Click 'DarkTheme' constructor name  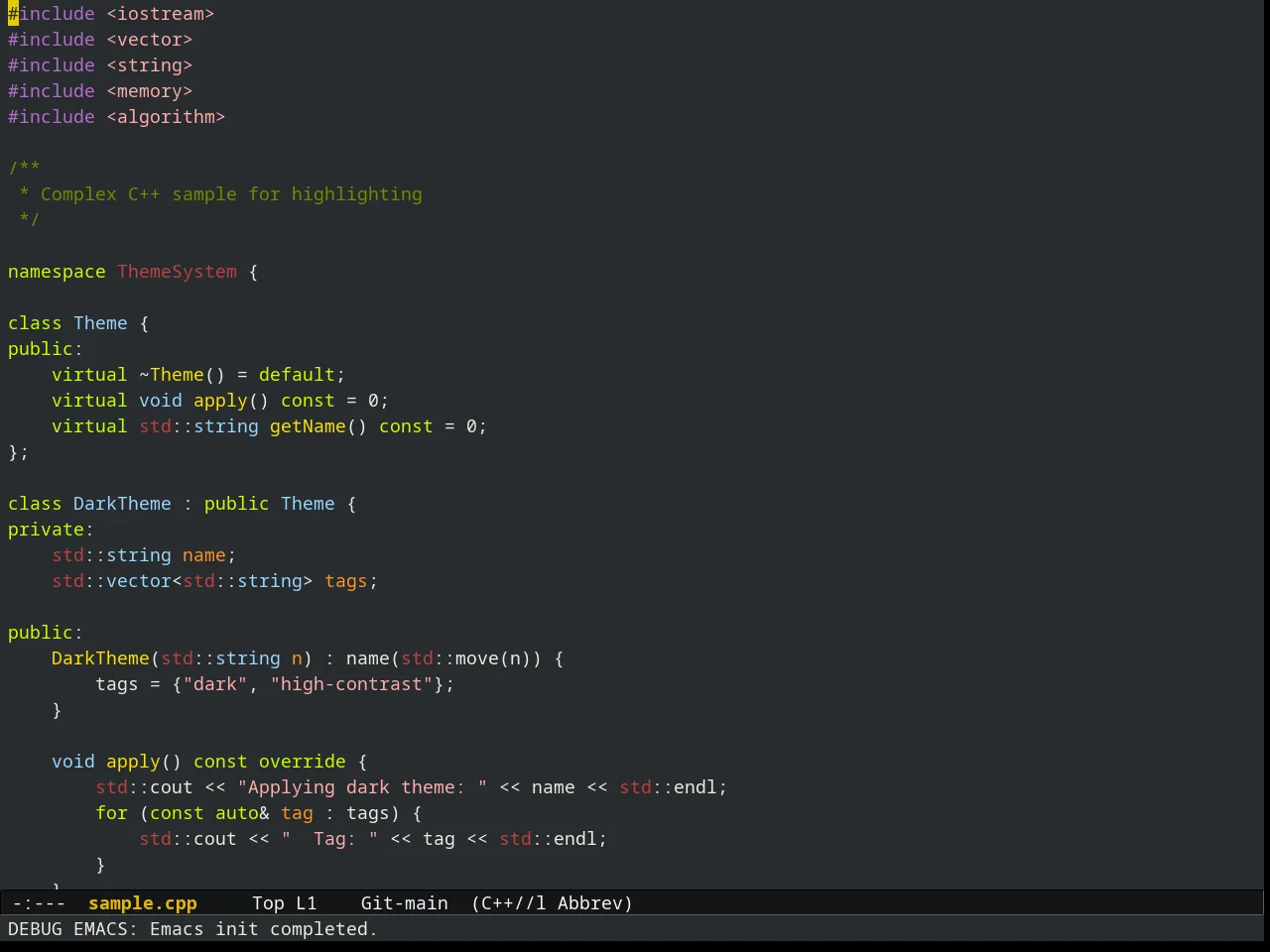pos(100,658)
